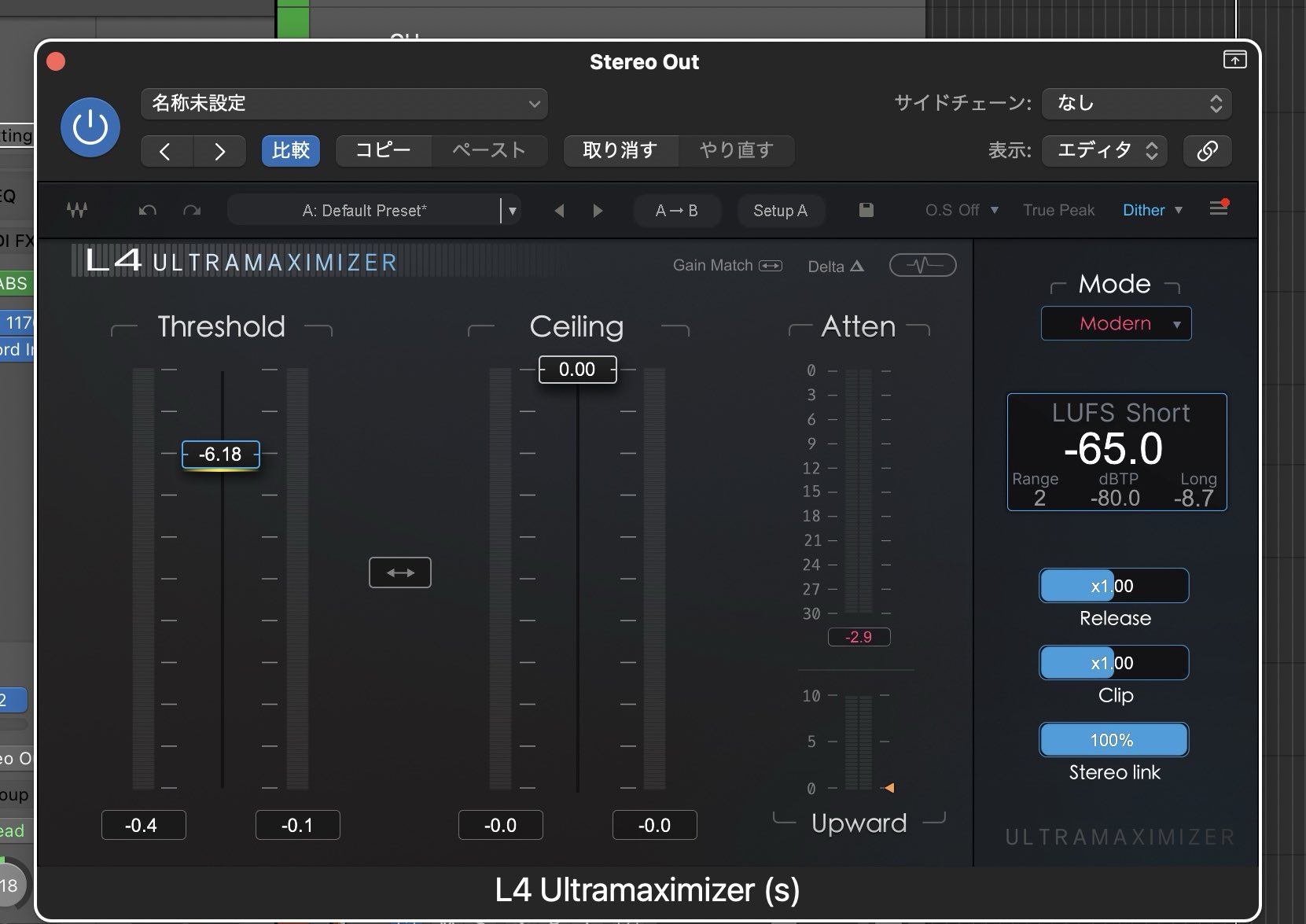Toggle Delta monitoring
1306x924 pixels.
837,267
